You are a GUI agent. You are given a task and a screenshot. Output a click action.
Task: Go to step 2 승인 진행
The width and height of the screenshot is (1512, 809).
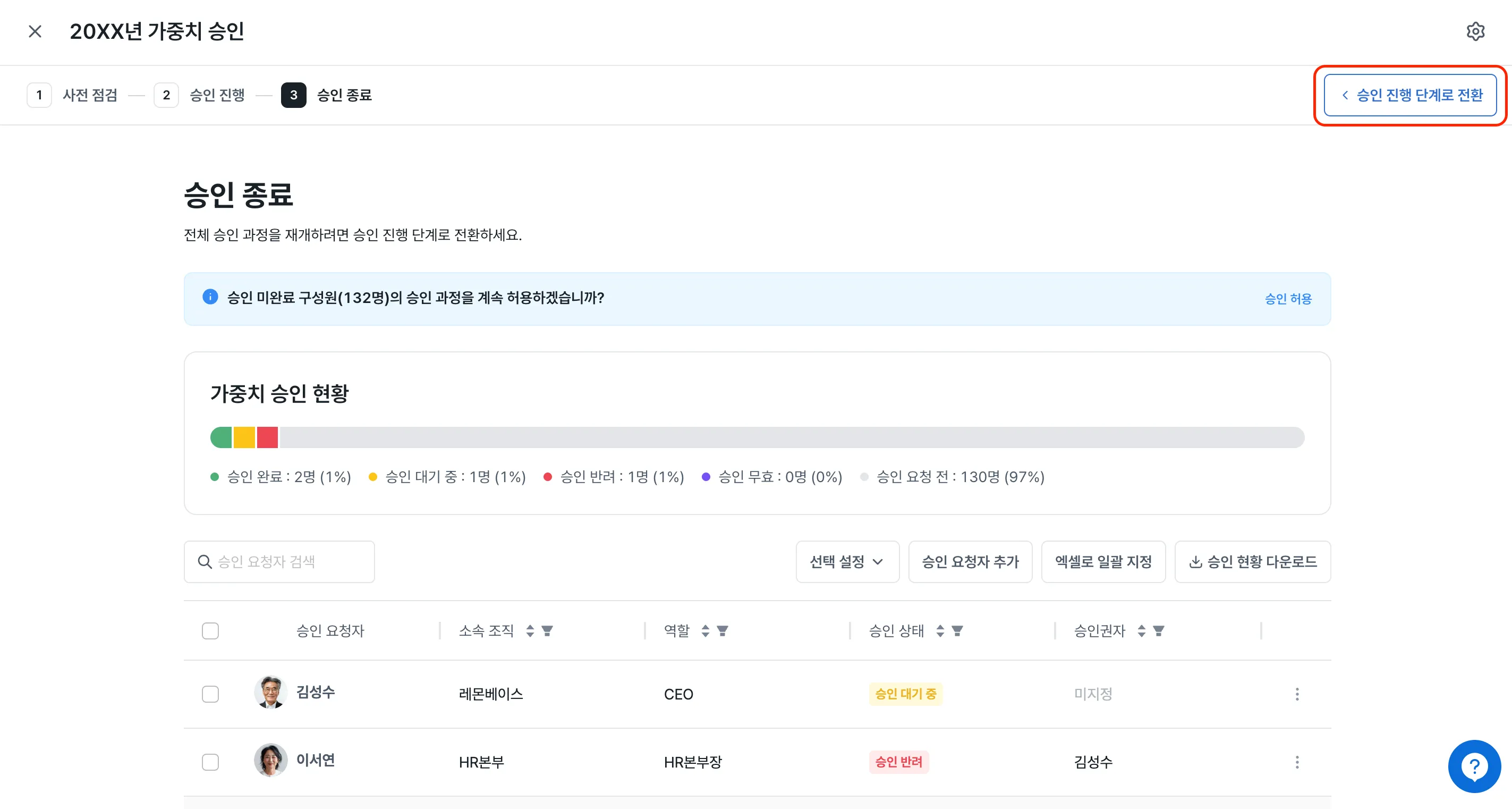pos(200,95)
